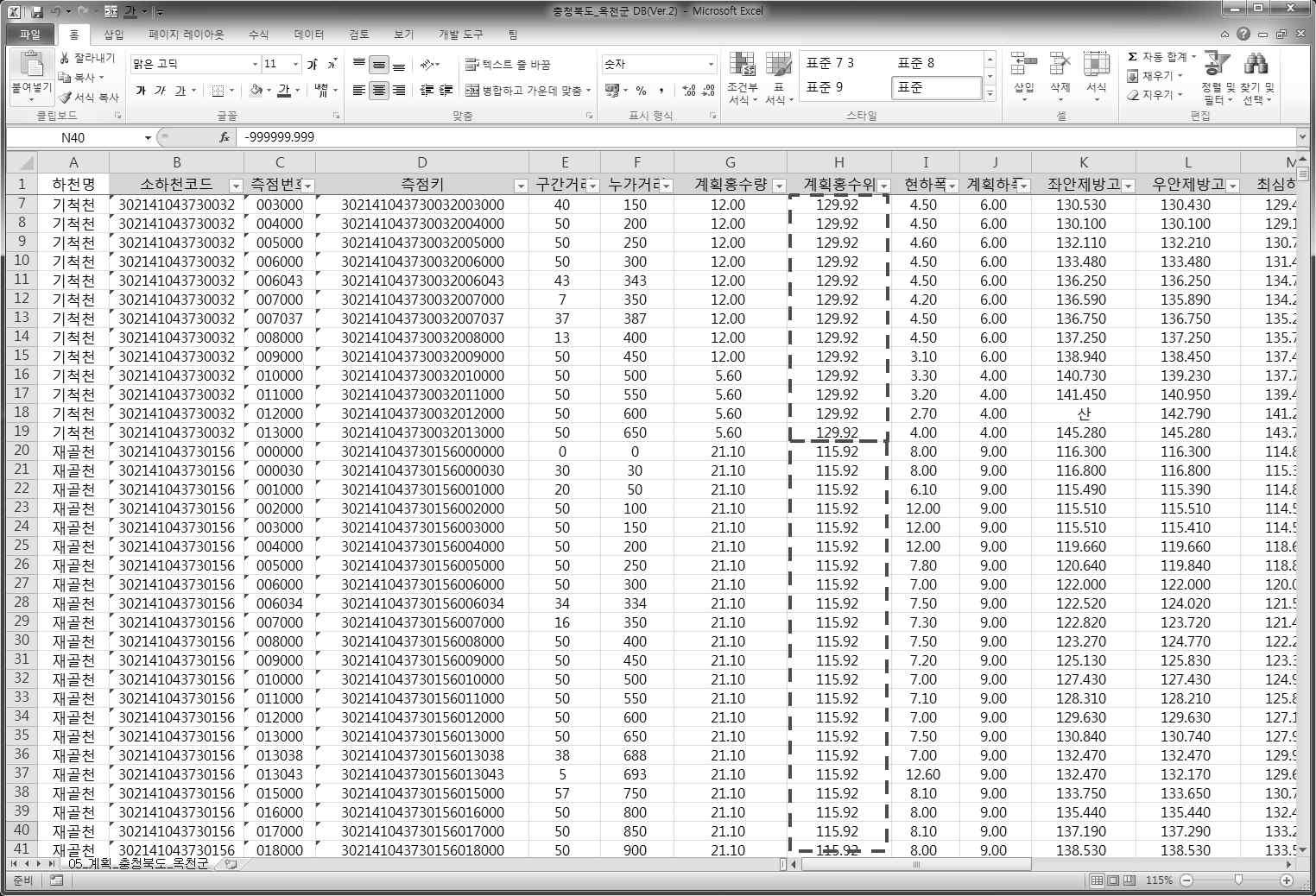This screenshot has width=1316, height=896.
Task: Apply comma style number format
Action: [x=661, y=90]
